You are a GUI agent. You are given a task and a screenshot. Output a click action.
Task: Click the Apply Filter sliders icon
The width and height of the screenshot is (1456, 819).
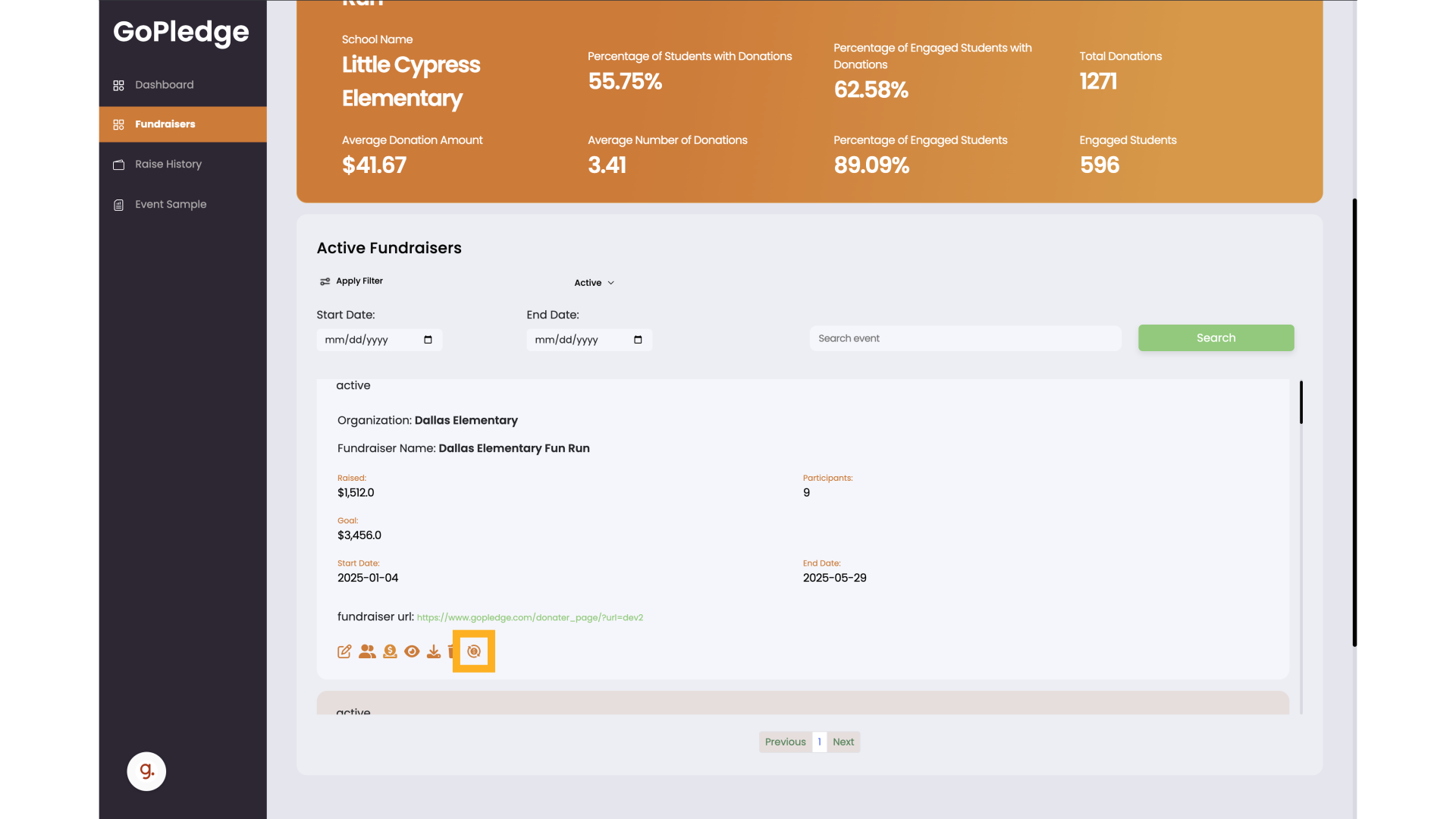(x=325, y=281)
